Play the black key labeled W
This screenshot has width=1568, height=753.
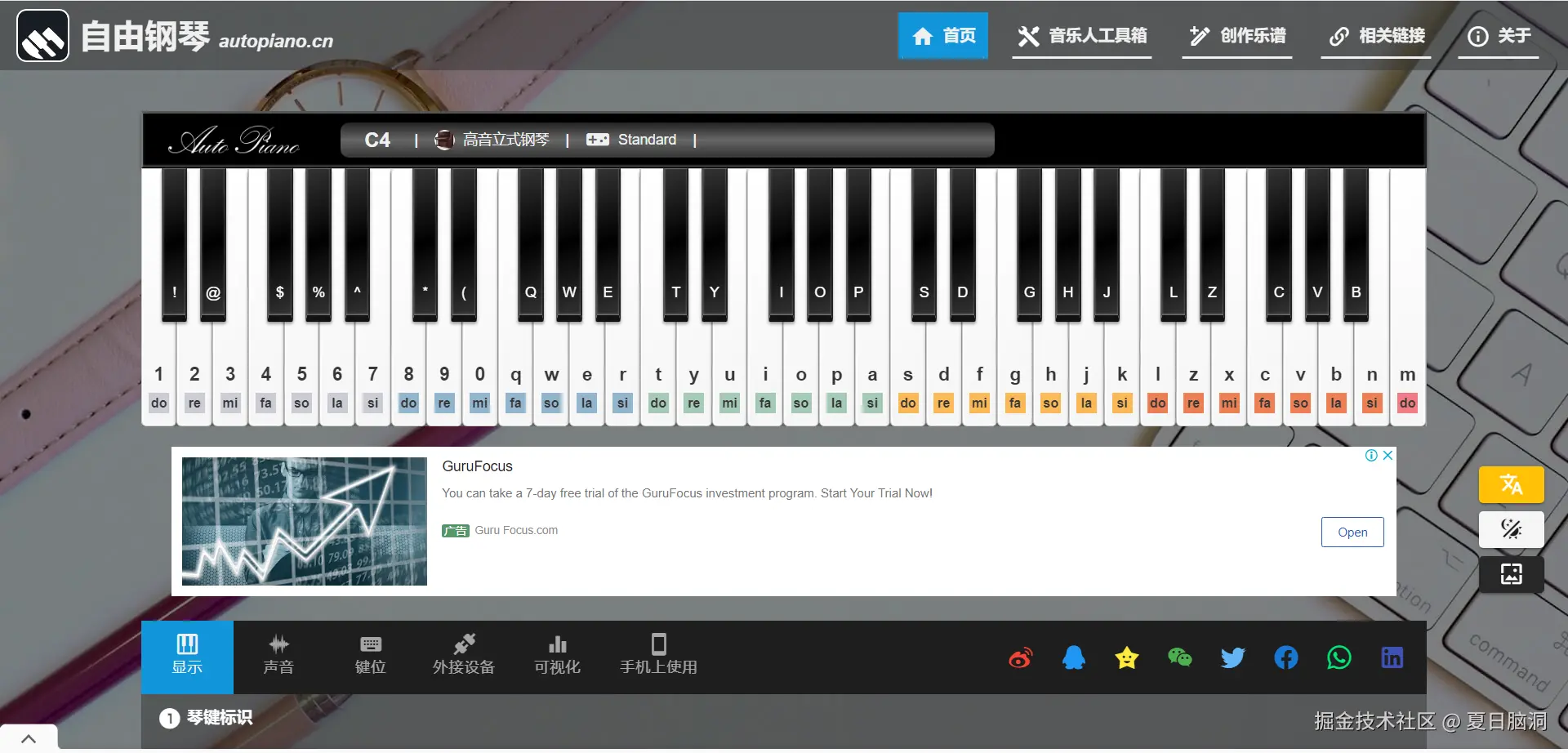coord(569,243)
